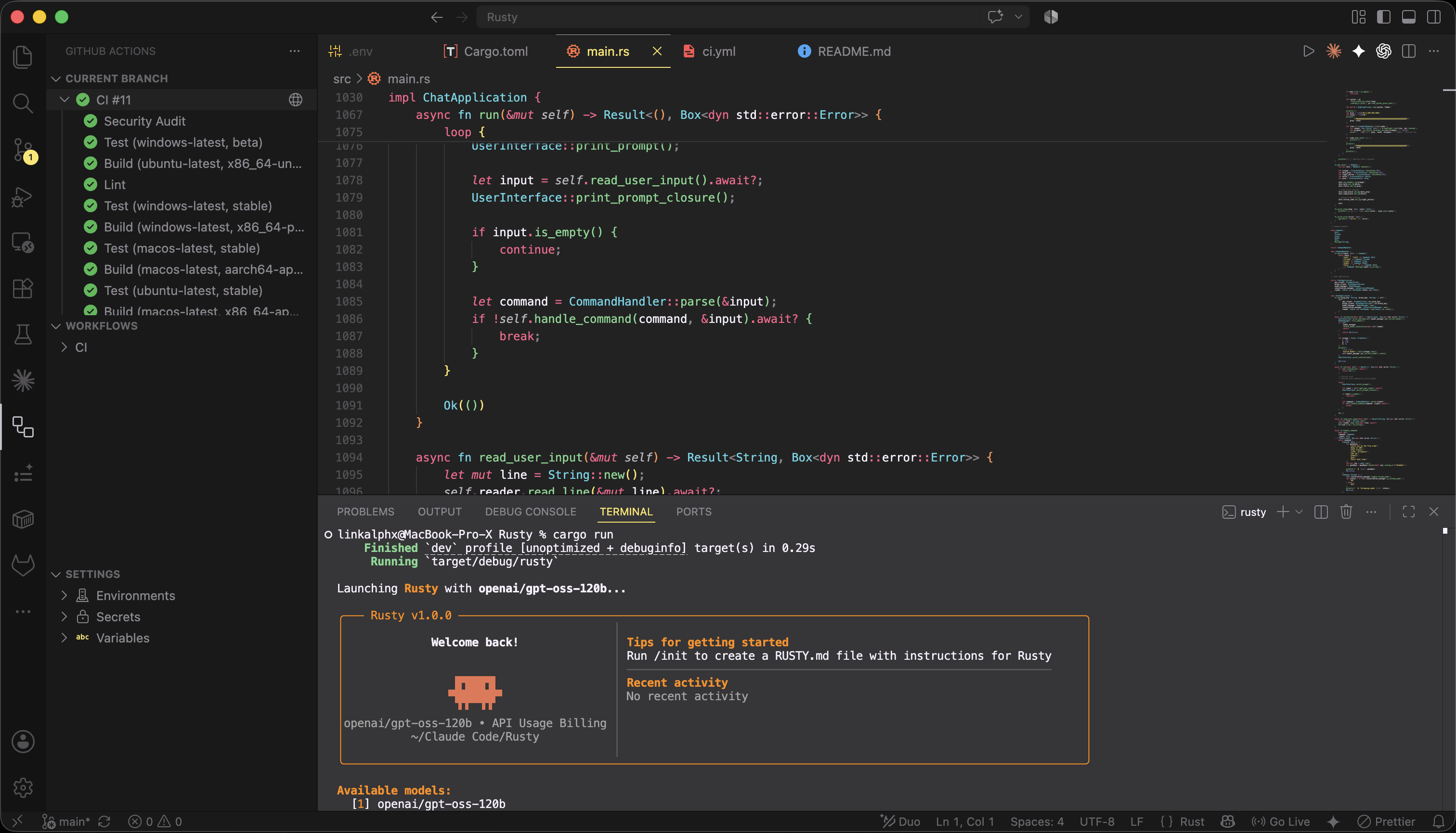Open the DEBUG CONSOLE panel tab

pos(531,512)
